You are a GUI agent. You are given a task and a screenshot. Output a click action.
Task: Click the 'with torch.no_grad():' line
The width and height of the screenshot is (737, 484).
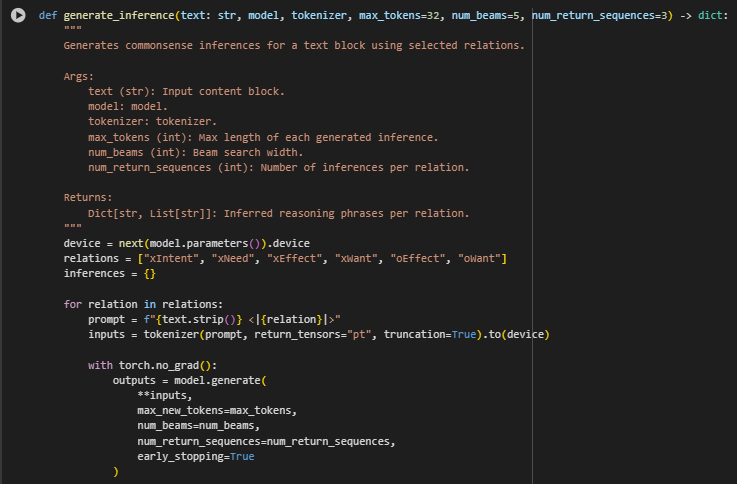[152, 366]
